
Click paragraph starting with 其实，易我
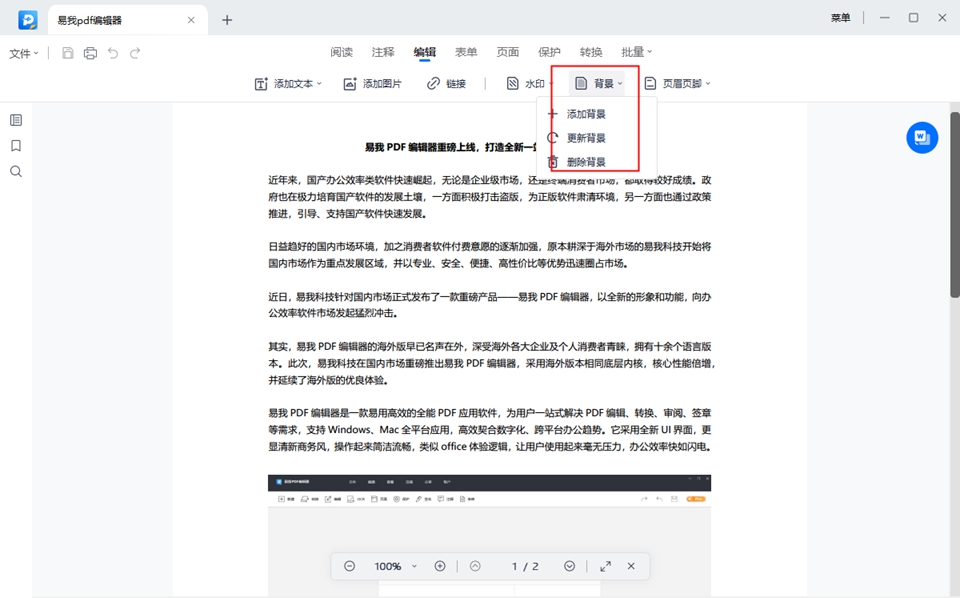(491, 363)
